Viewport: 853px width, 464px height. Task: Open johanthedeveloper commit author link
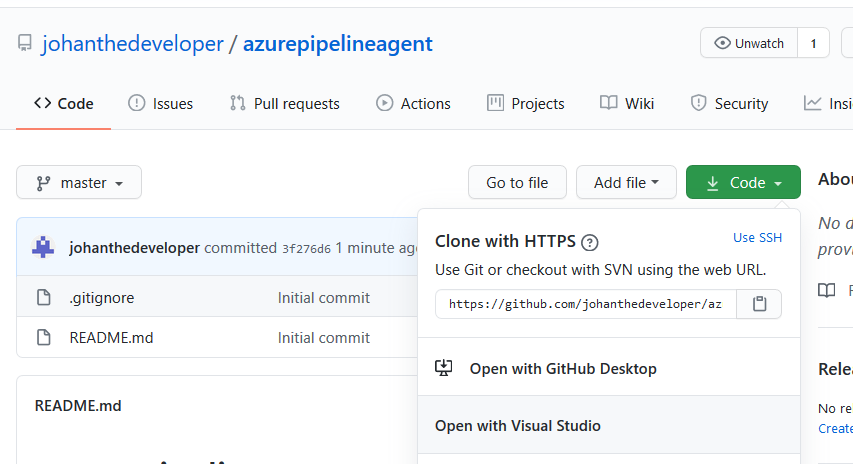pyautogui.click(x=134, y=248)
